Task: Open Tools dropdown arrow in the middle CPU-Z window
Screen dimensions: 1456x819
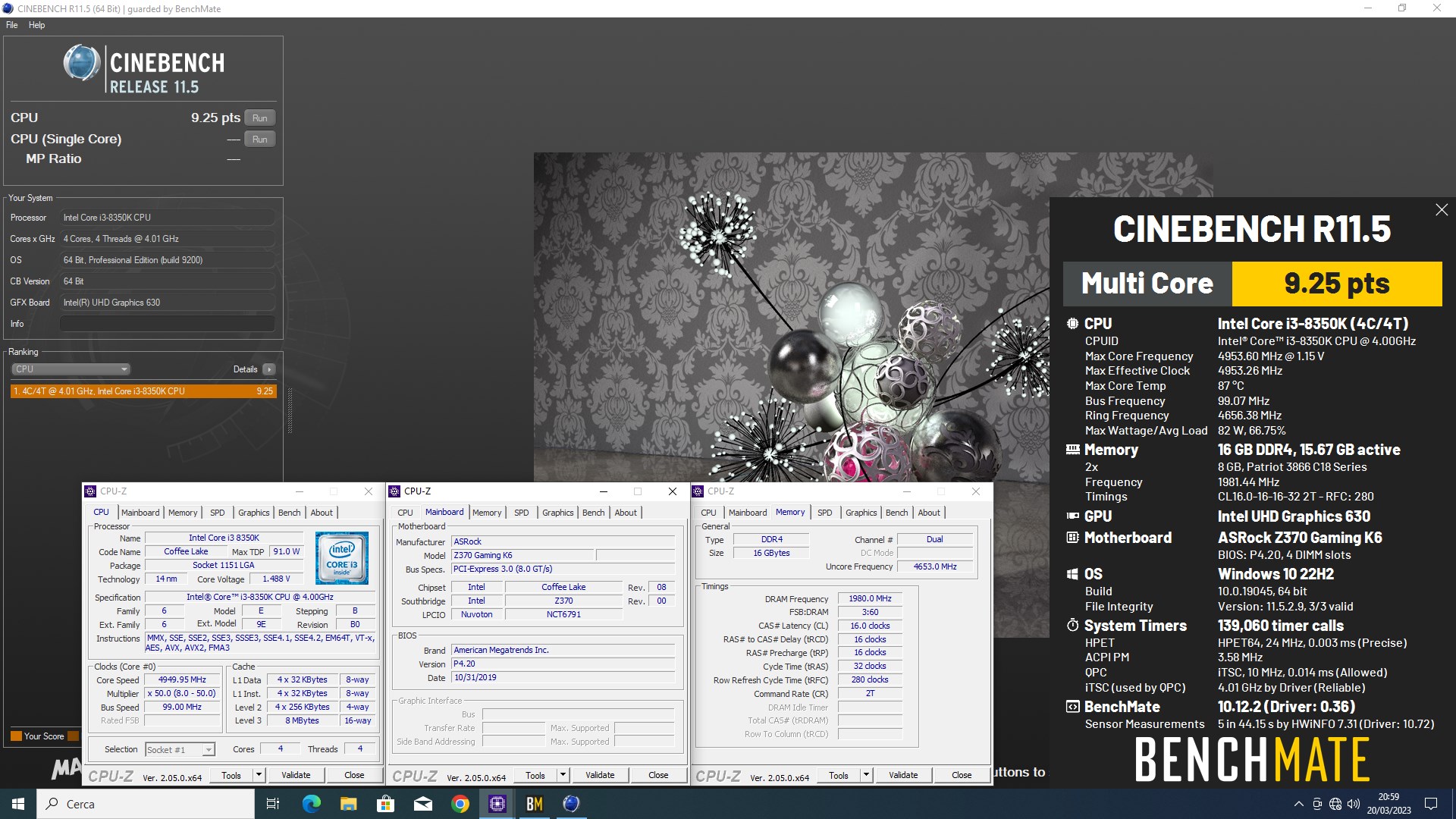Action: (563, 775)
